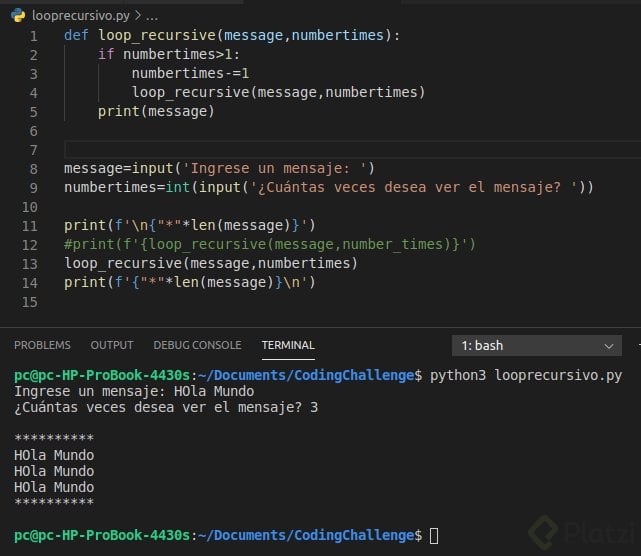Click 'print(message)' on line 5
Screen dimensions: 641x556
point(156,111)
